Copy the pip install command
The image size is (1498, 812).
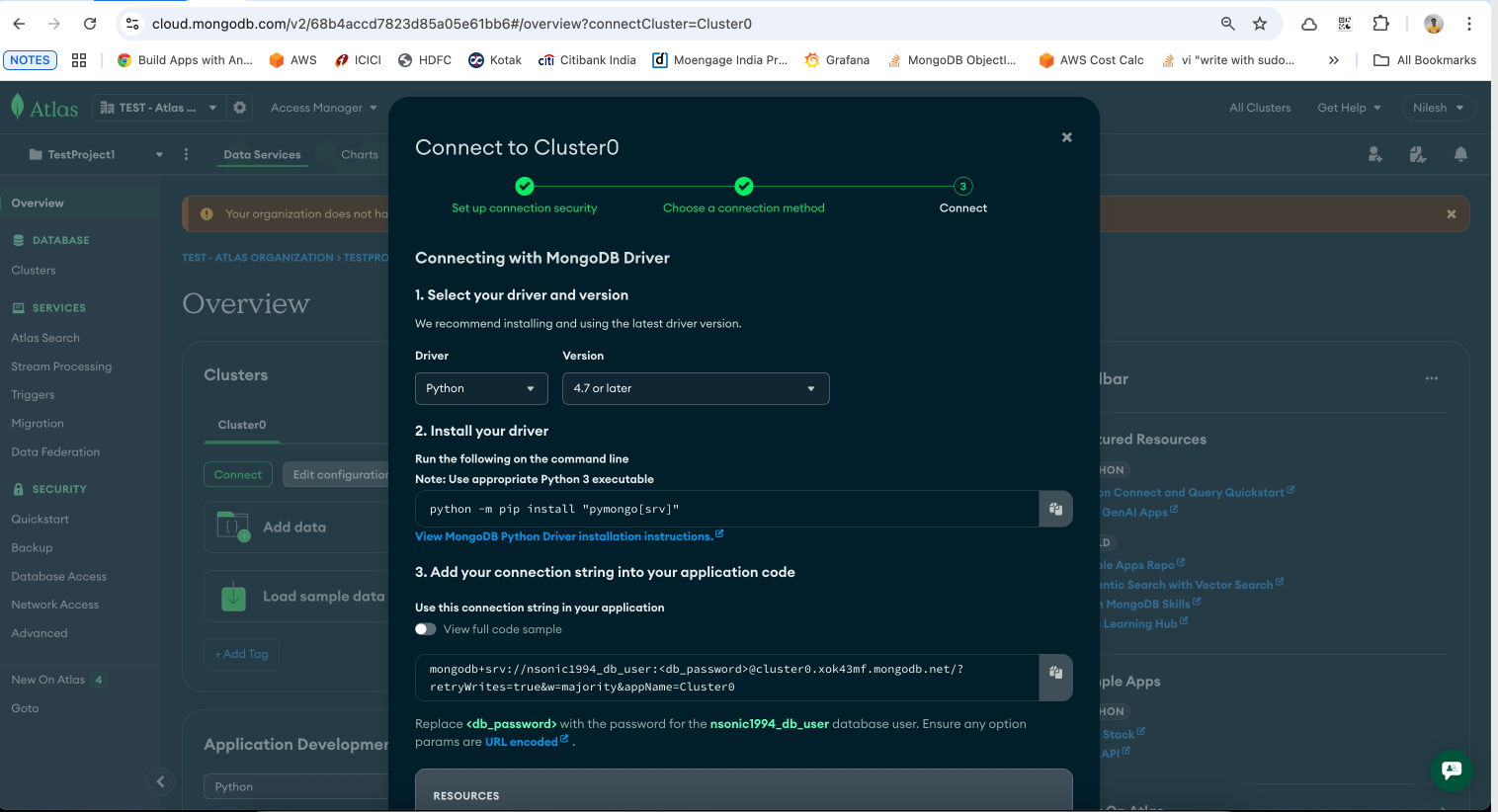pos(1055,509)
